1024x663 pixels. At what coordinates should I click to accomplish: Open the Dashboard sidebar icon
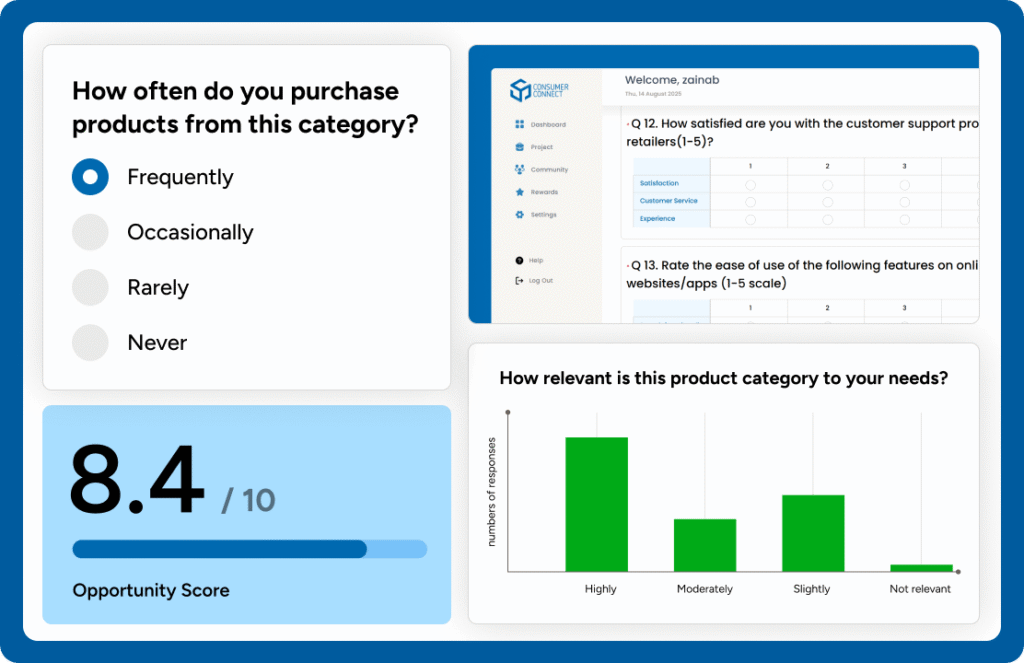[x=520, y=125]
